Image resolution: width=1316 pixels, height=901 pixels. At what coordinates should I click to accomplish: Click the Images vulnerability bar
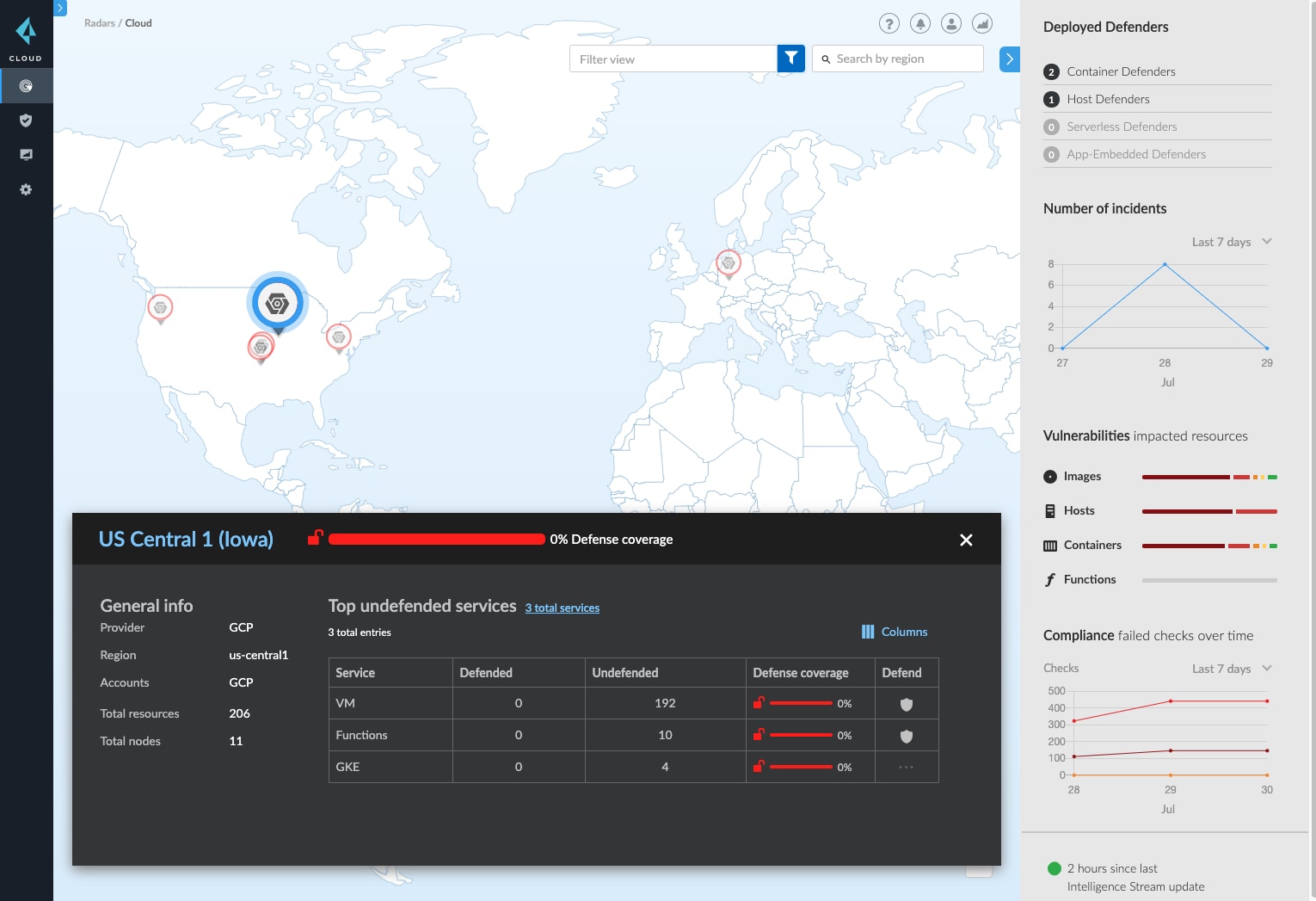point(1209,477)
